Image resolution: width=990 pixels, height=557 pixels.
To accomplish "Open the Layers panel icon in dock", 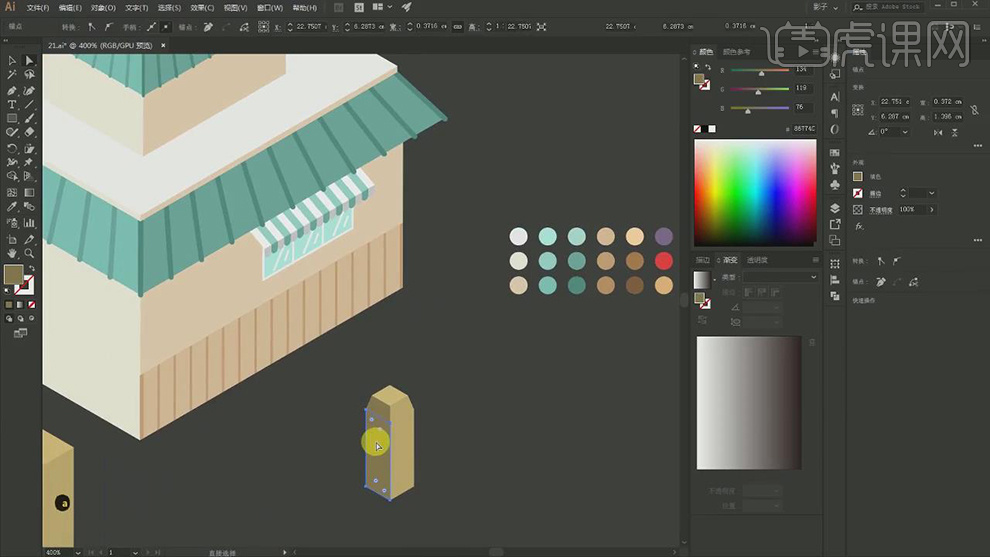I will tap(835, 208).
